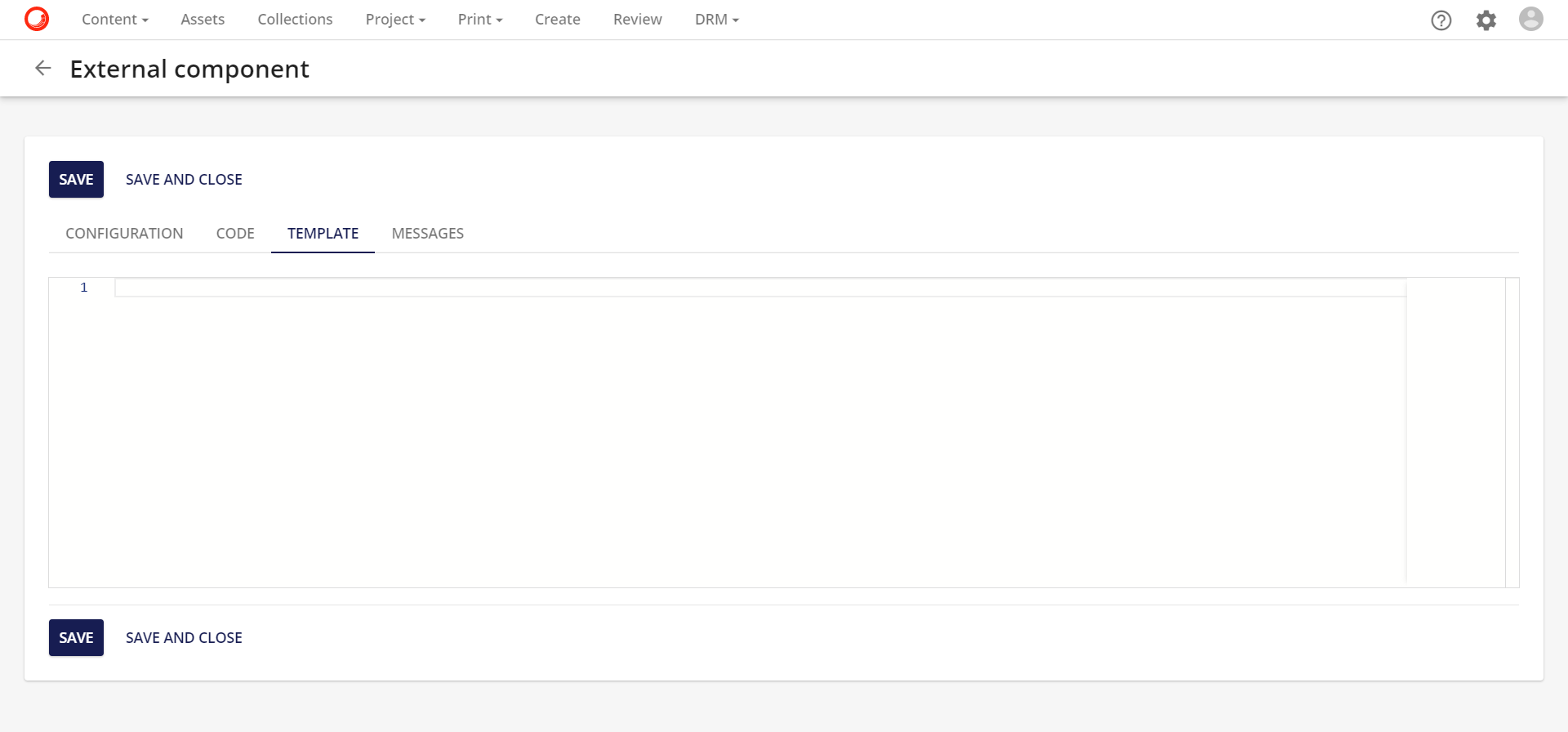Click into line 1 of the template editor
The width and height of the screenshot is (1568, 732).
760,288
